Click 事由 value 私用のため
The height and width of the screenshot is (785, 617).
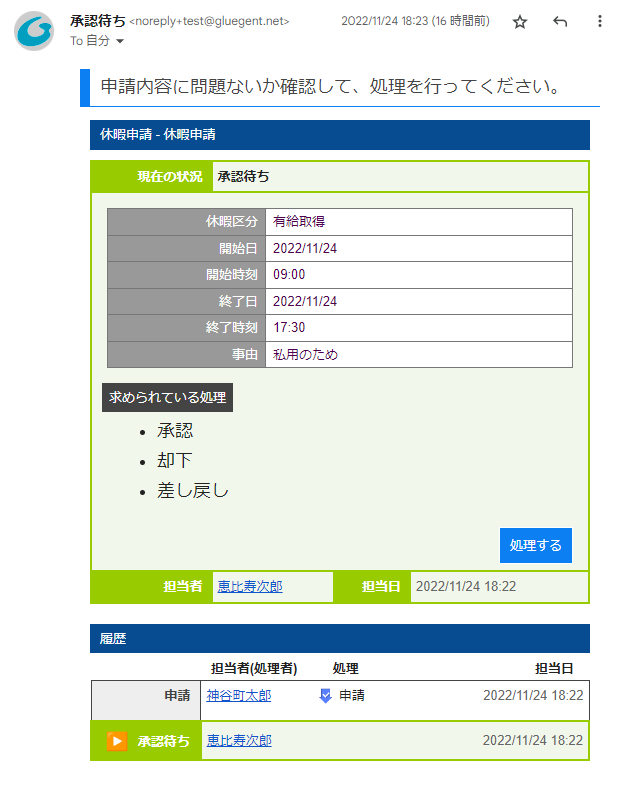(x=305, y=354)
